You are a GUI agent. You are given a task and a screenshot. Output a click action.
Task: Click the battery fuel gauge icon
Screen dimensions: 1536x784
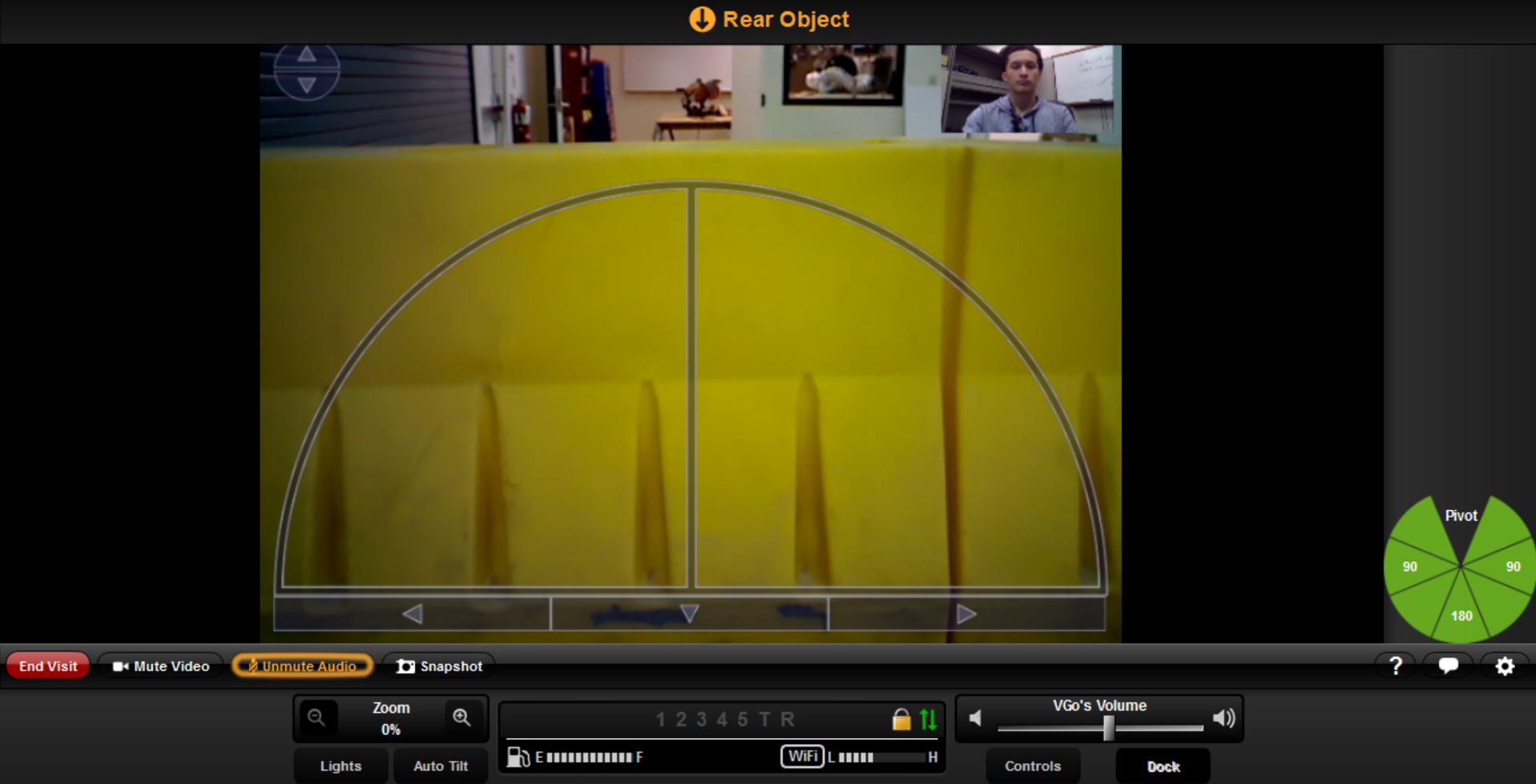pos(518,757)
